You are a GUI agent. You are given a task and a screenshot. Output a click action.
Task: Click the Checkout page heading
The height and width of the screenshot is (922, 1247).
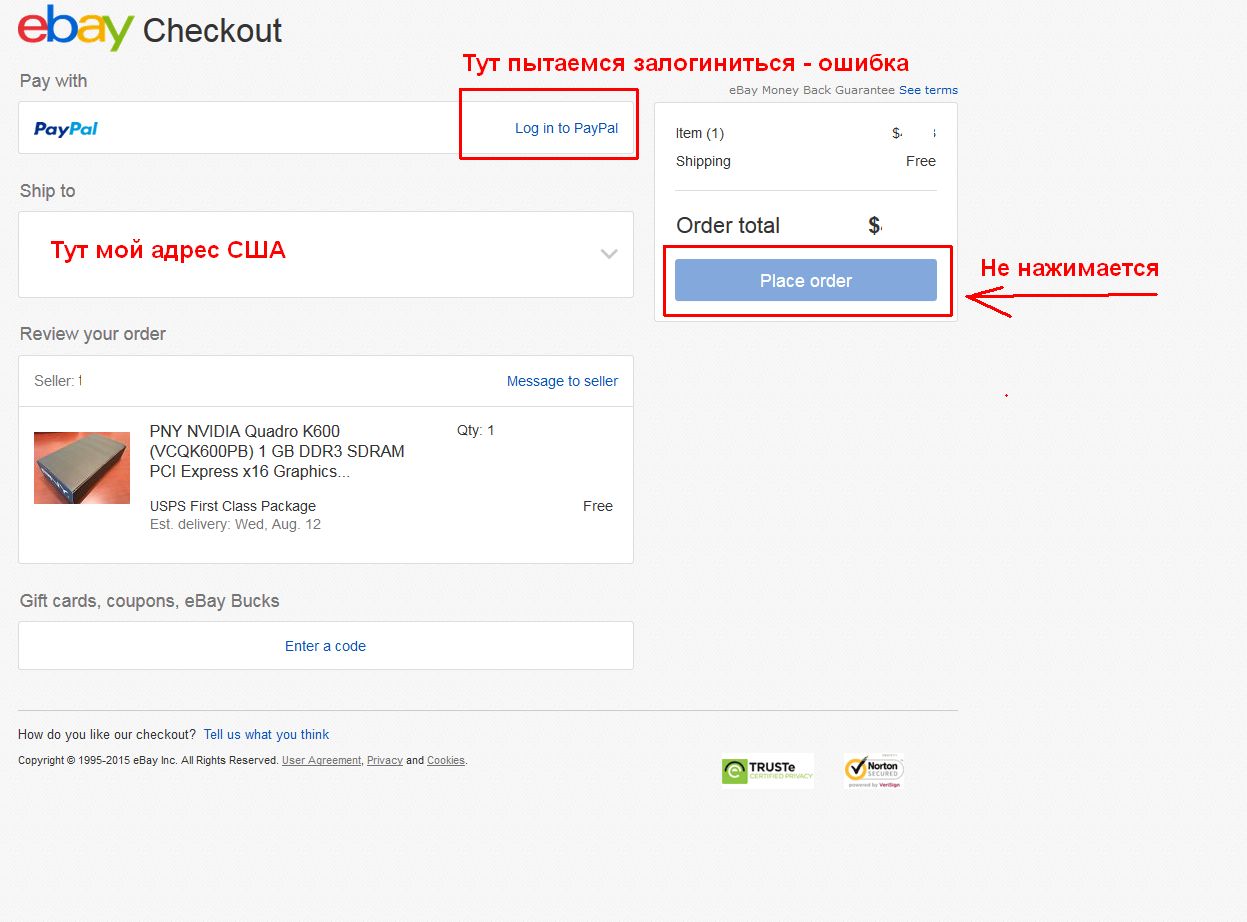click(x=212, y=31)
